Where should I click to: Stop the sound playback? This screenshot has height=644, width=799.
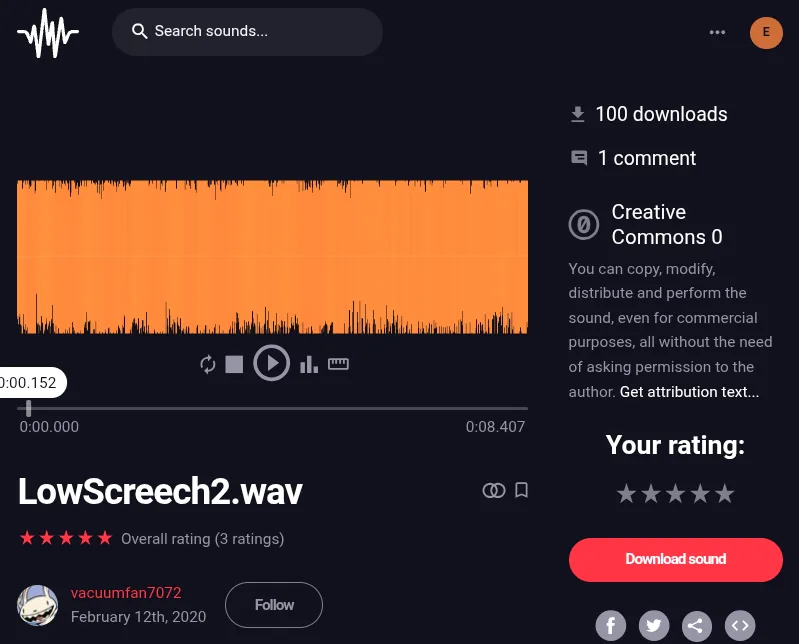234,364
